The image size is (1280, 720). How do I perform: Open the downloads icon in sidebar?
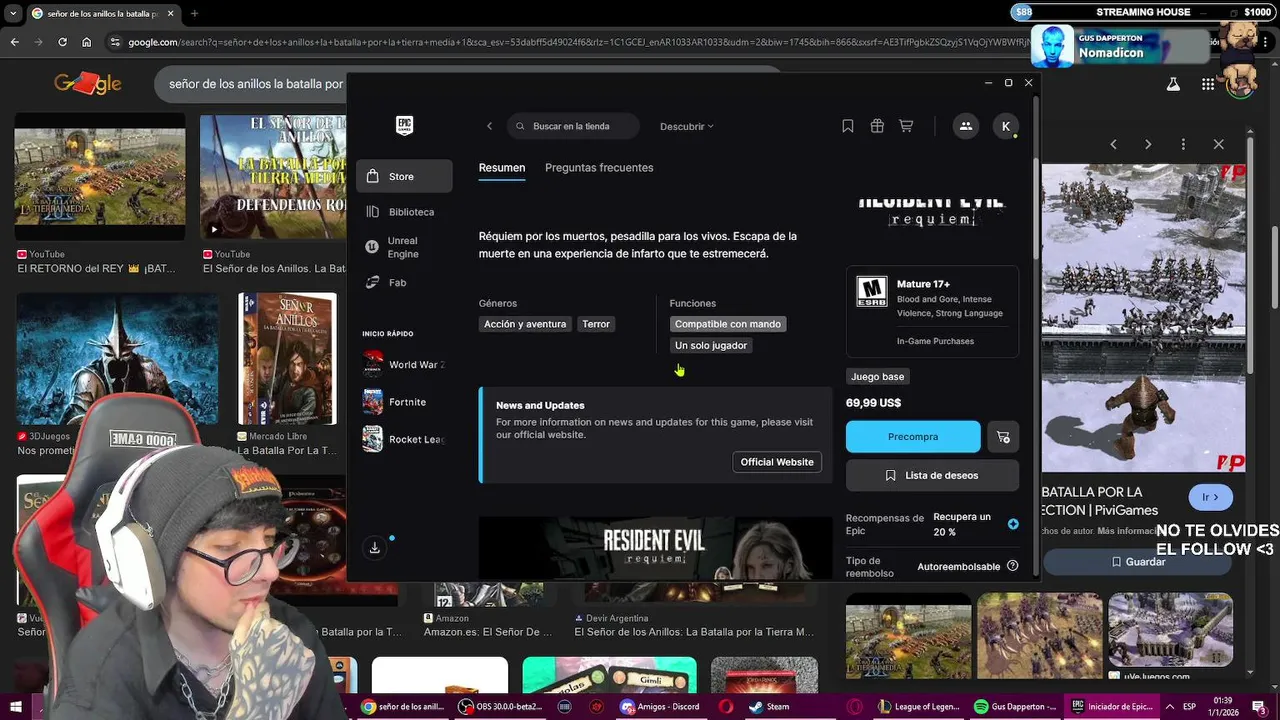(x=375, y=548)
